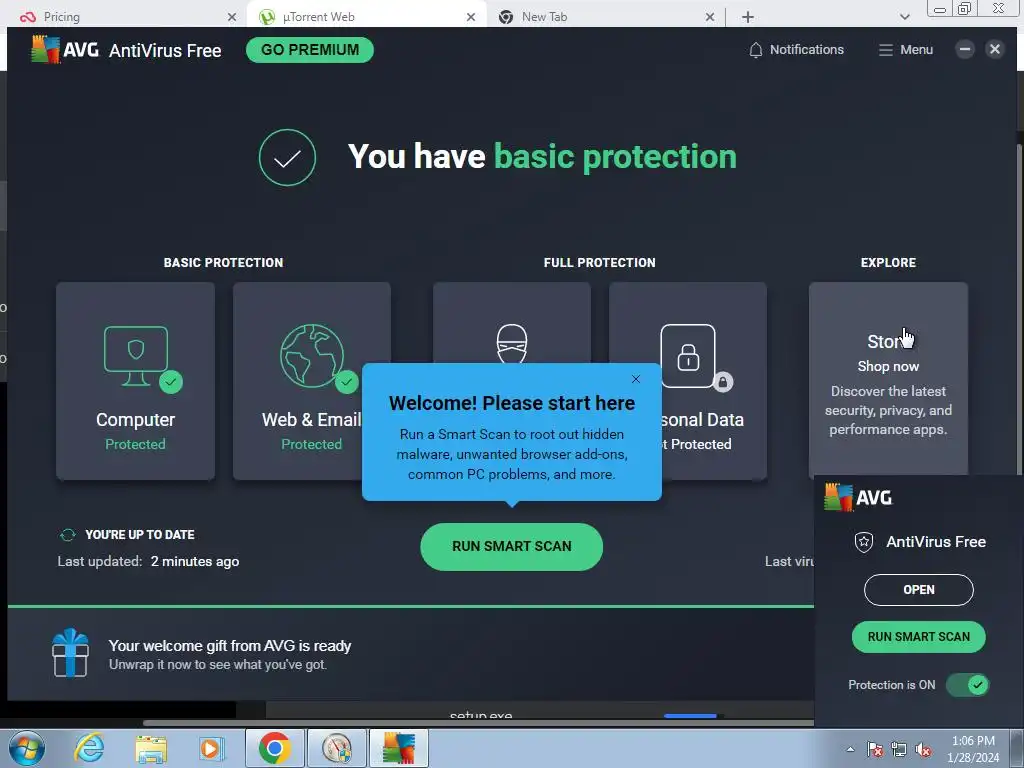This screenshot has width=1024, height=768.
Task: Click the Action Center flag tray icon
Action: (874, 749)
